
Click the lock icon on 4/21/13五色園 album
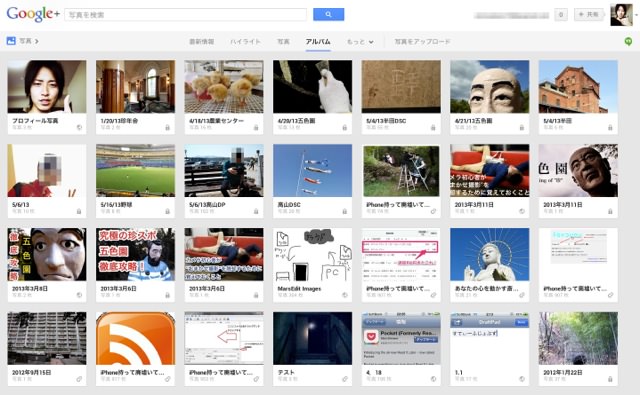click(522, 127)
